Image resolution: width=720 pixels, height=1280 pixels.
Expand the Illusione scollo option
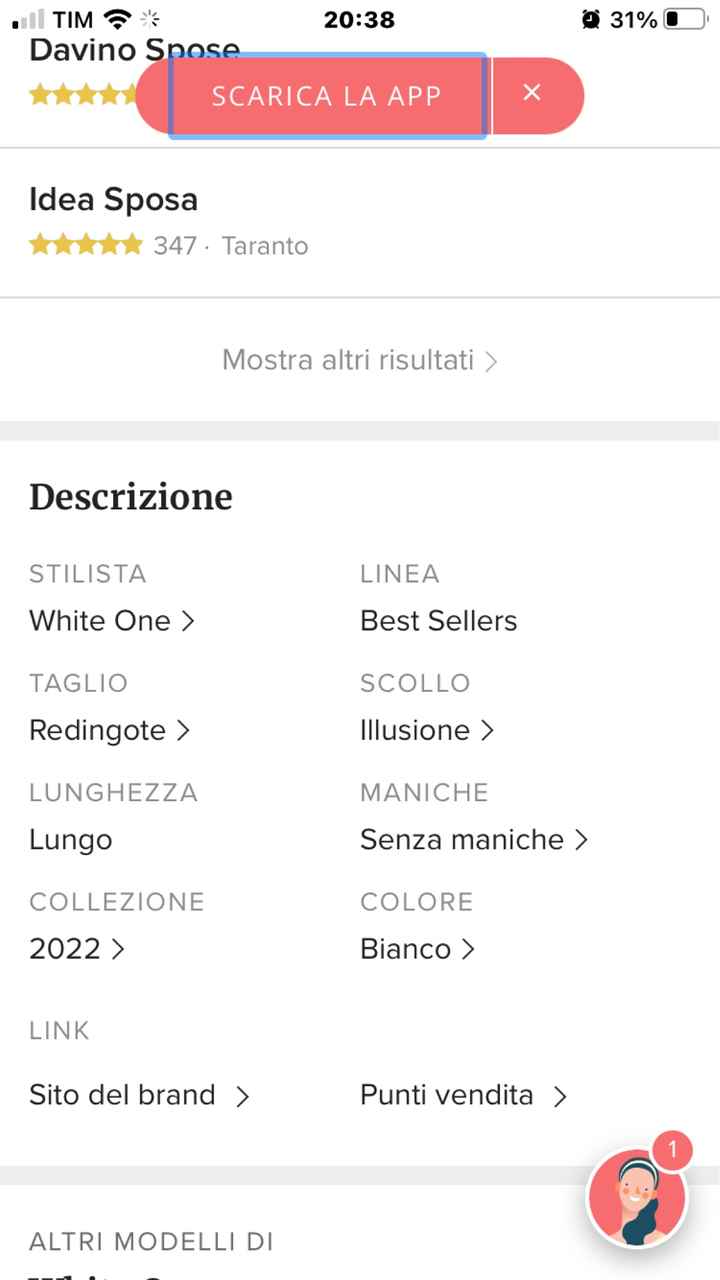[427, 730]
